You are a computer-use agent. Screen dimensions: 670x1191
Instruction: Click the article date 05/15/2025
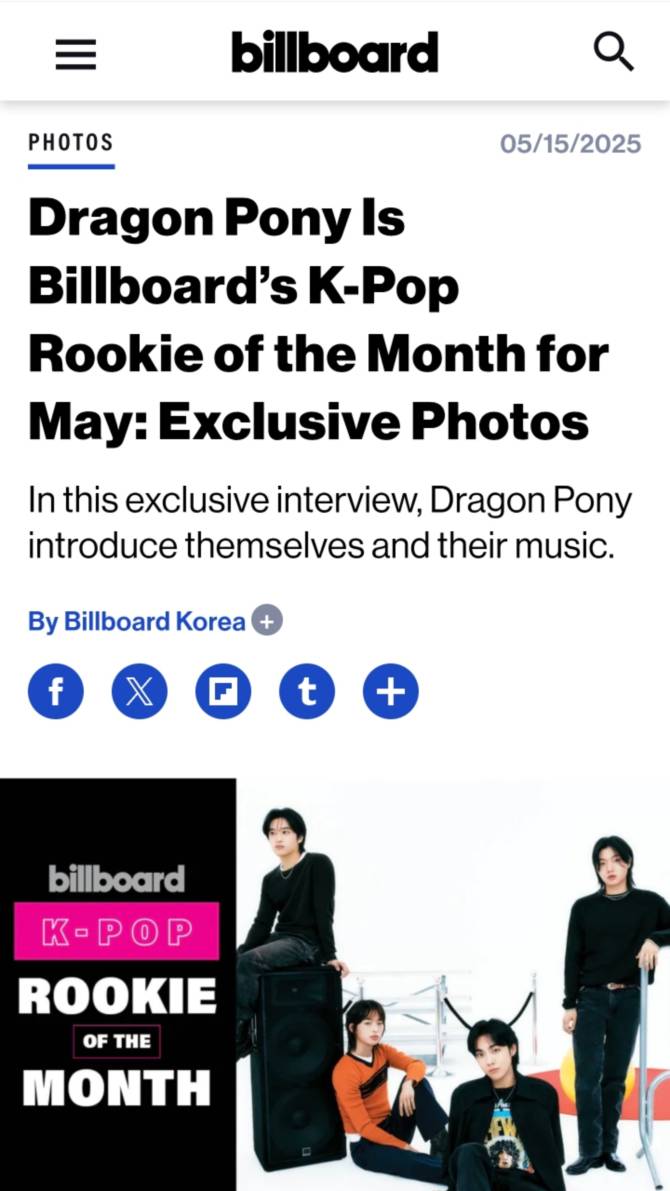(x=570, y=144)
